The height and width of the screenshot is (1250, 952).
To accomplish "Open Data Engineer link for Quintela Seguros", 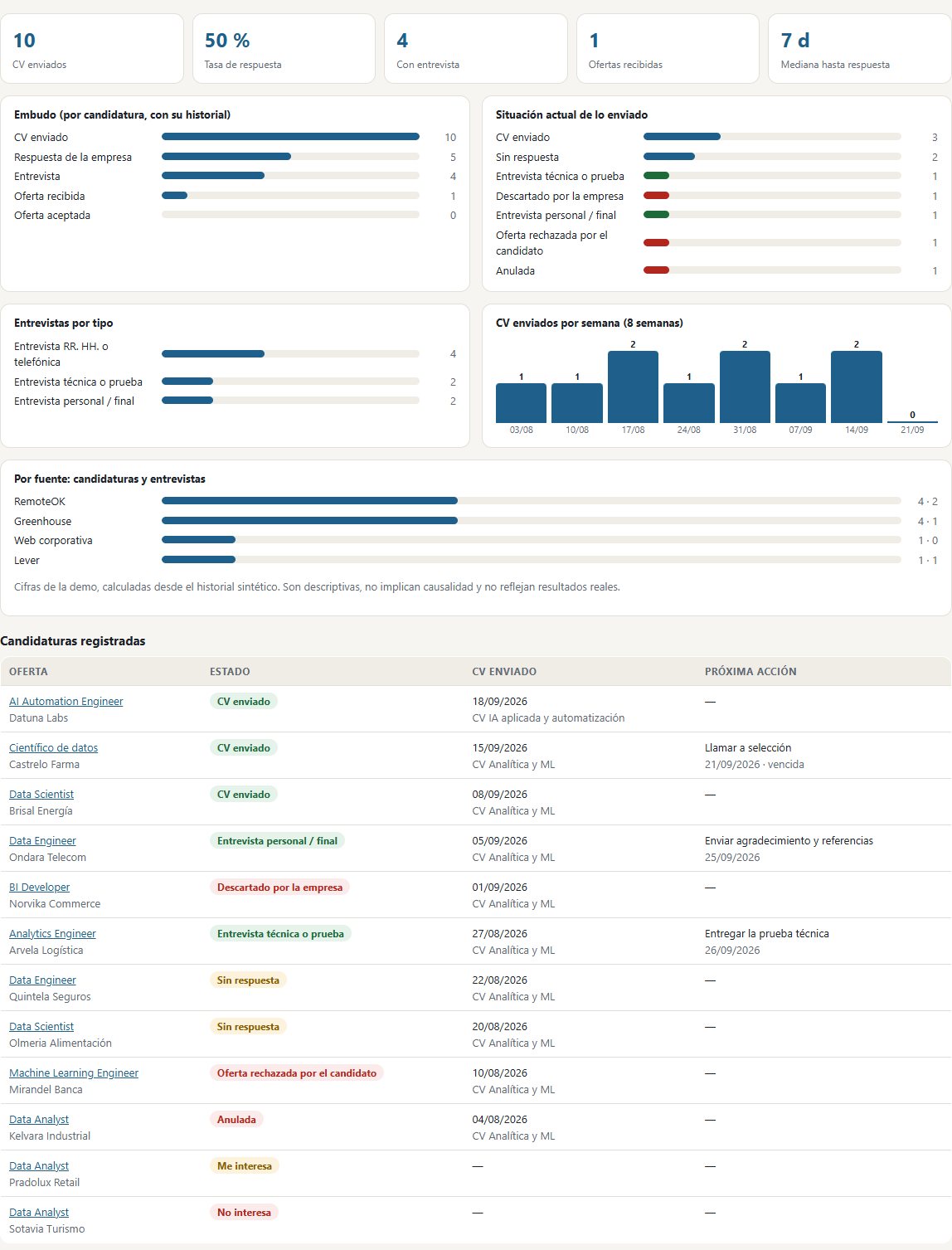I will click(x=42, y=980).
